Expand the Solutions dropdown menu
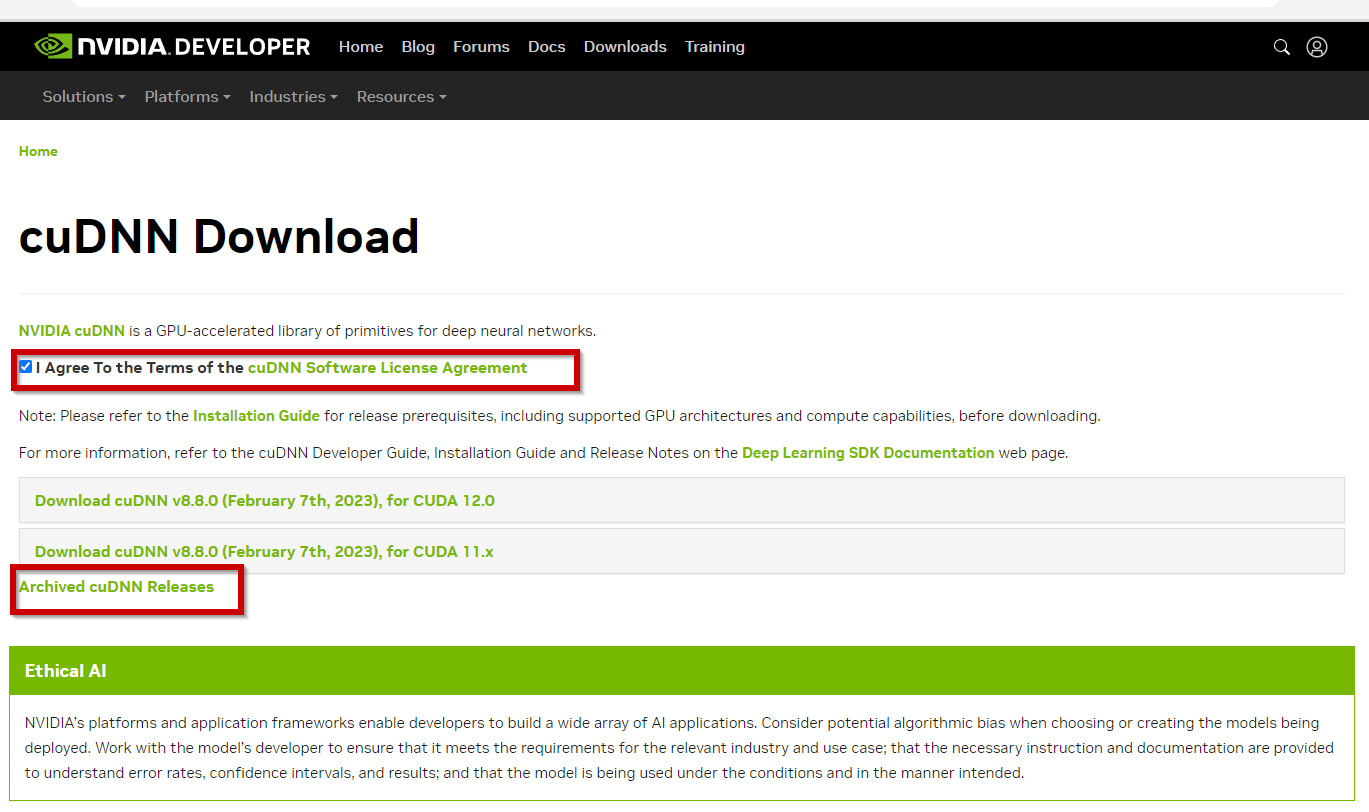Viewport: 1369px width, 812px height. click(x=84, y=97)
